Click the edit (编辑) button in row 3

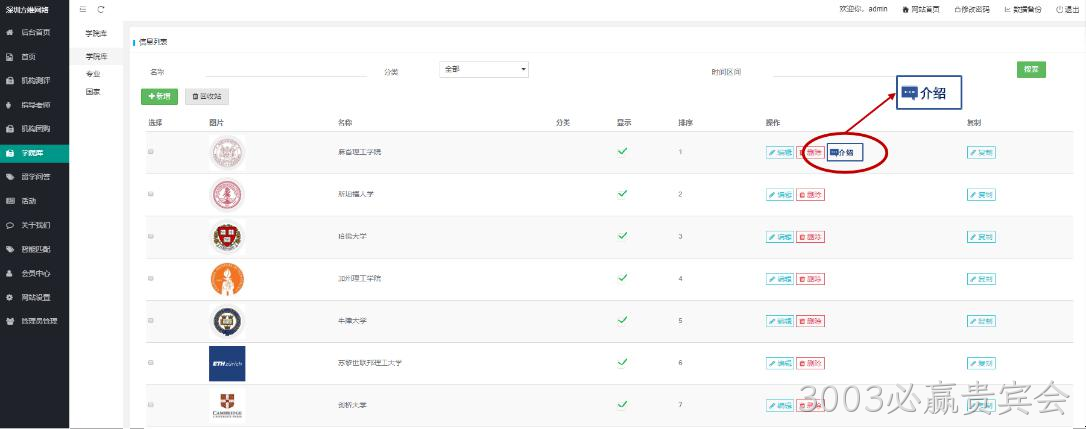(x=780, y=237)
